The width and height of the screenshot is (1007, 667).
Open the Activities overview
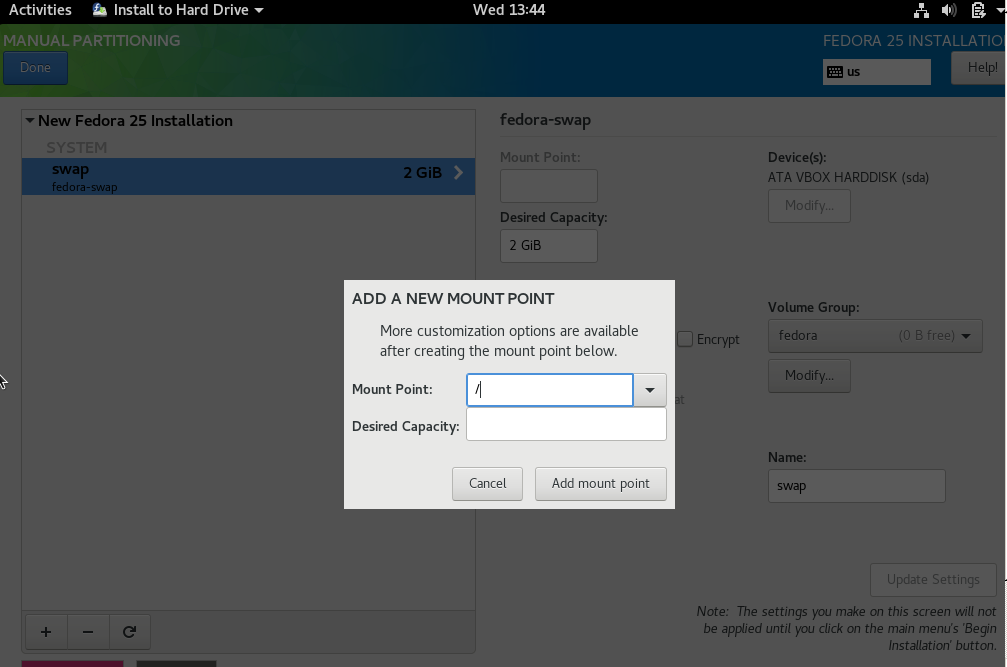(40, 10)
